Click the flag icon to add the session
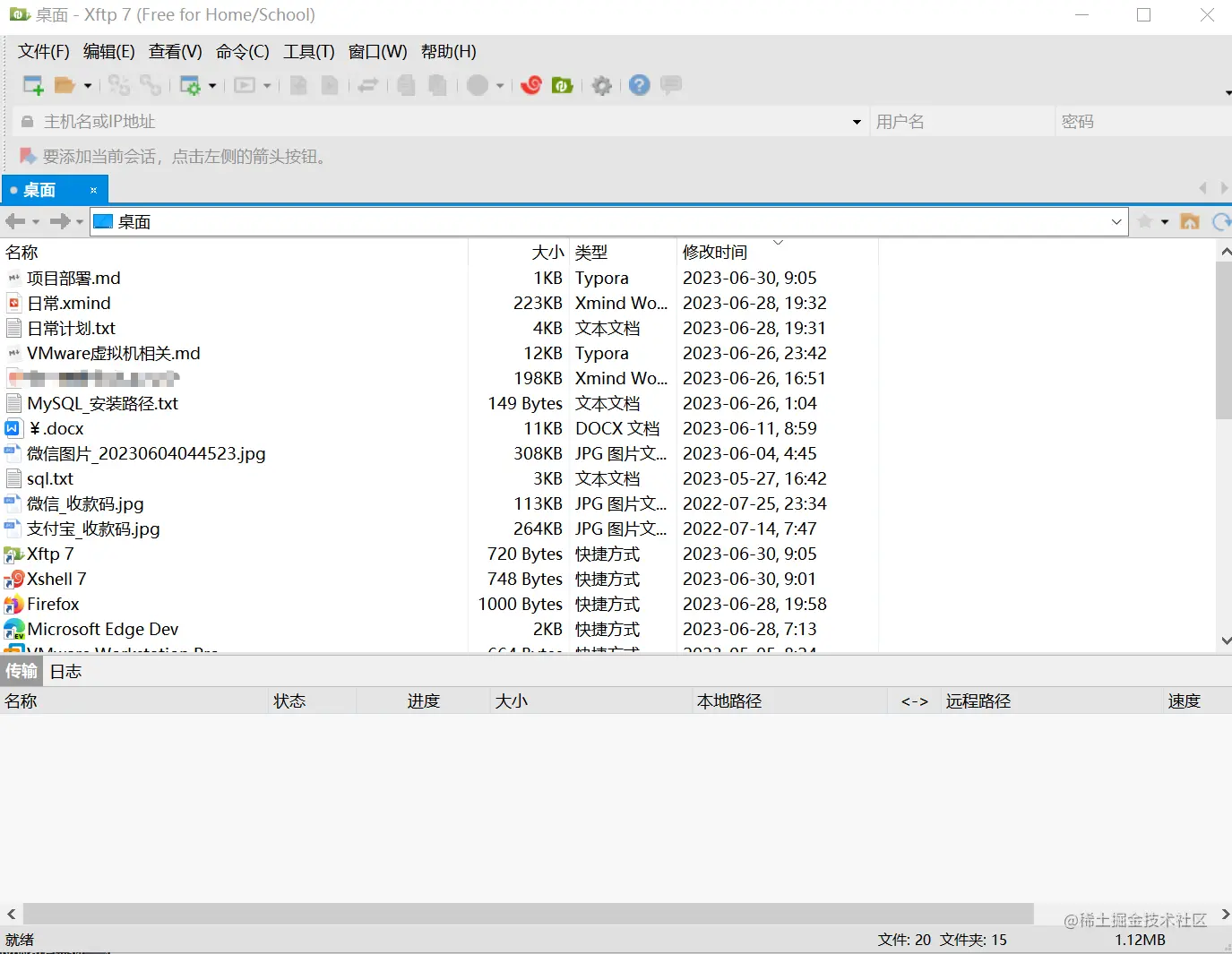Screen dimensions: 1232x954 point(28,157)
